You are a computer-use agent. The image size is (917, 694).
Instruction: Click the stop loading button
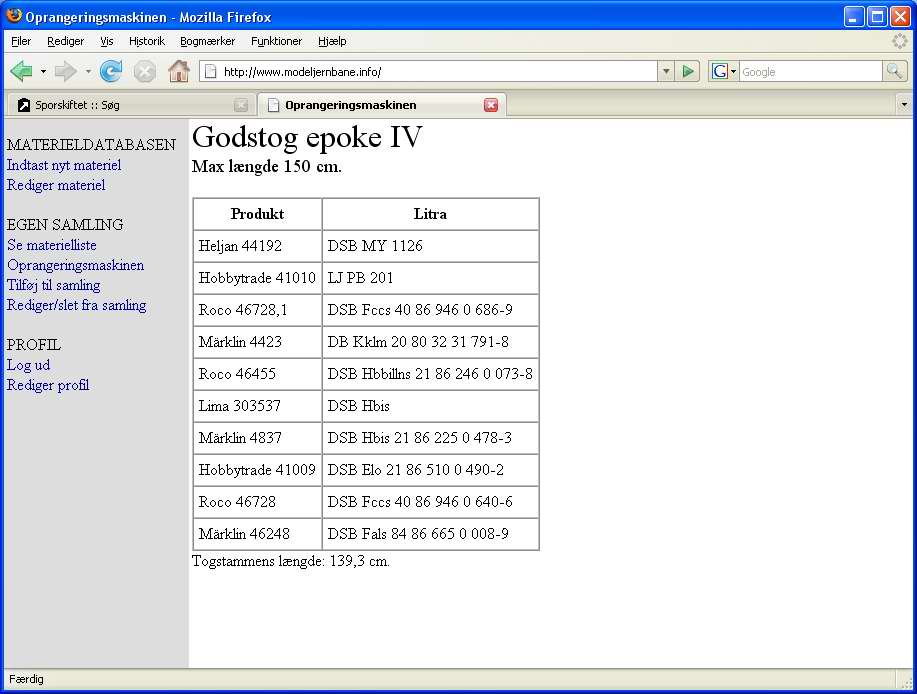pos(144,72)
